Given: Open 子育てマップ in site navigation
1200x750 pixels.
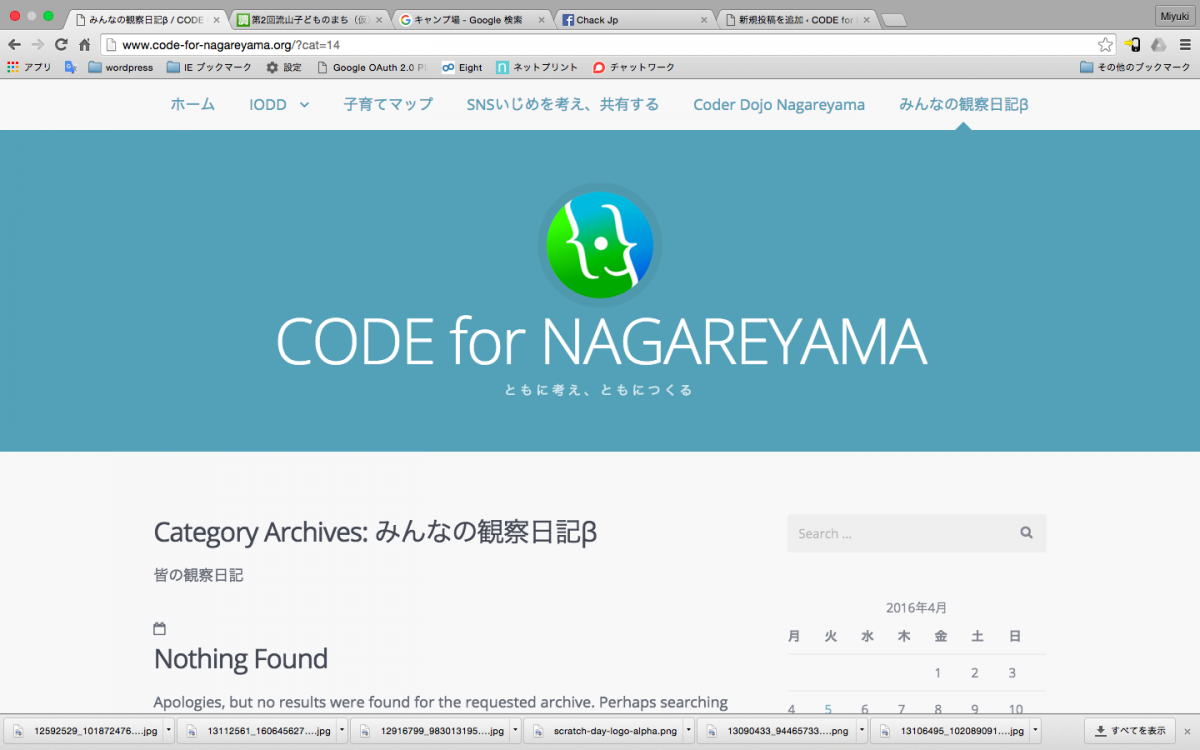Looking at the screenshot, I should (x=388, y=105).
